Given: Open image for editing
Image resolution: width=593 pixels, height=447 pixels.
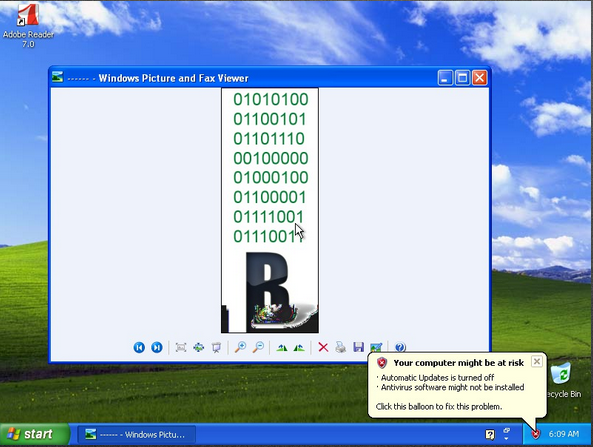Looking at the screenshot, I should (376, 347).
